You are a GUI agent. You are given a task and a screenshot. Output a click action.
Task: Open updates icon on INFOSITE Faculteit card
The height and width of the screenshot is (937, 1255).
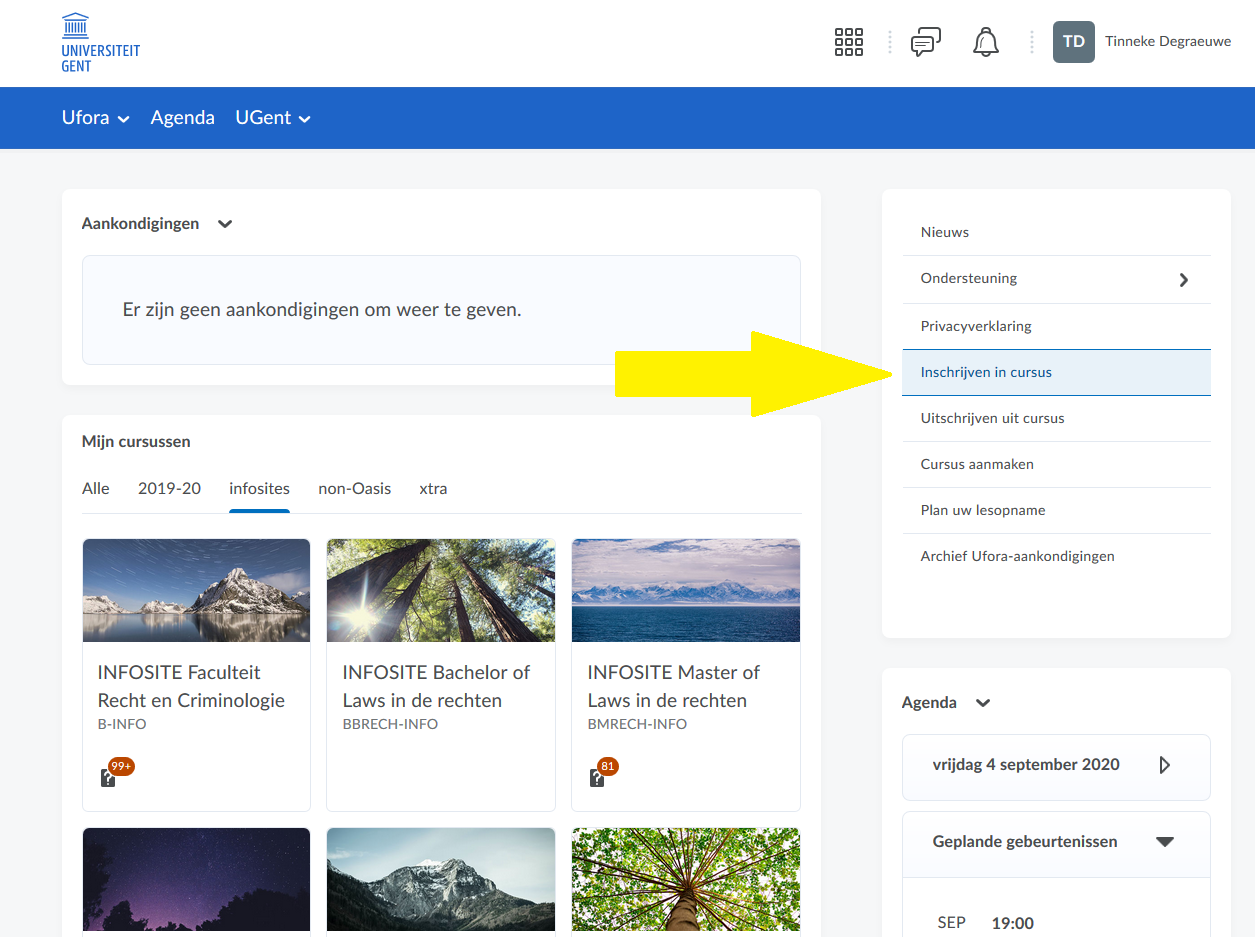pos(110,777)
